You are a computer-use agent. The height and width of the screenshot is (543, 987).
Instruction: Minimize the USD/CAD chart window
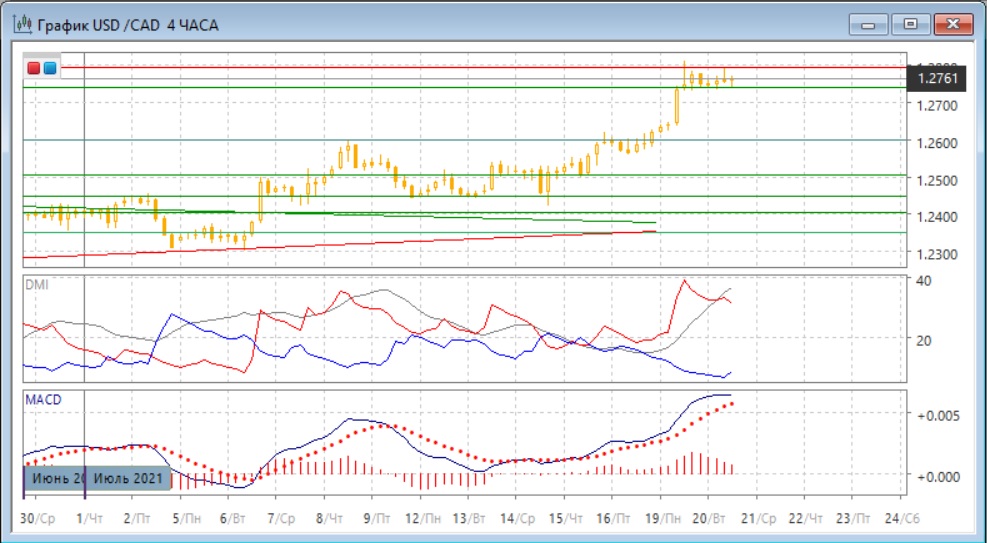(x=869, y=25)
